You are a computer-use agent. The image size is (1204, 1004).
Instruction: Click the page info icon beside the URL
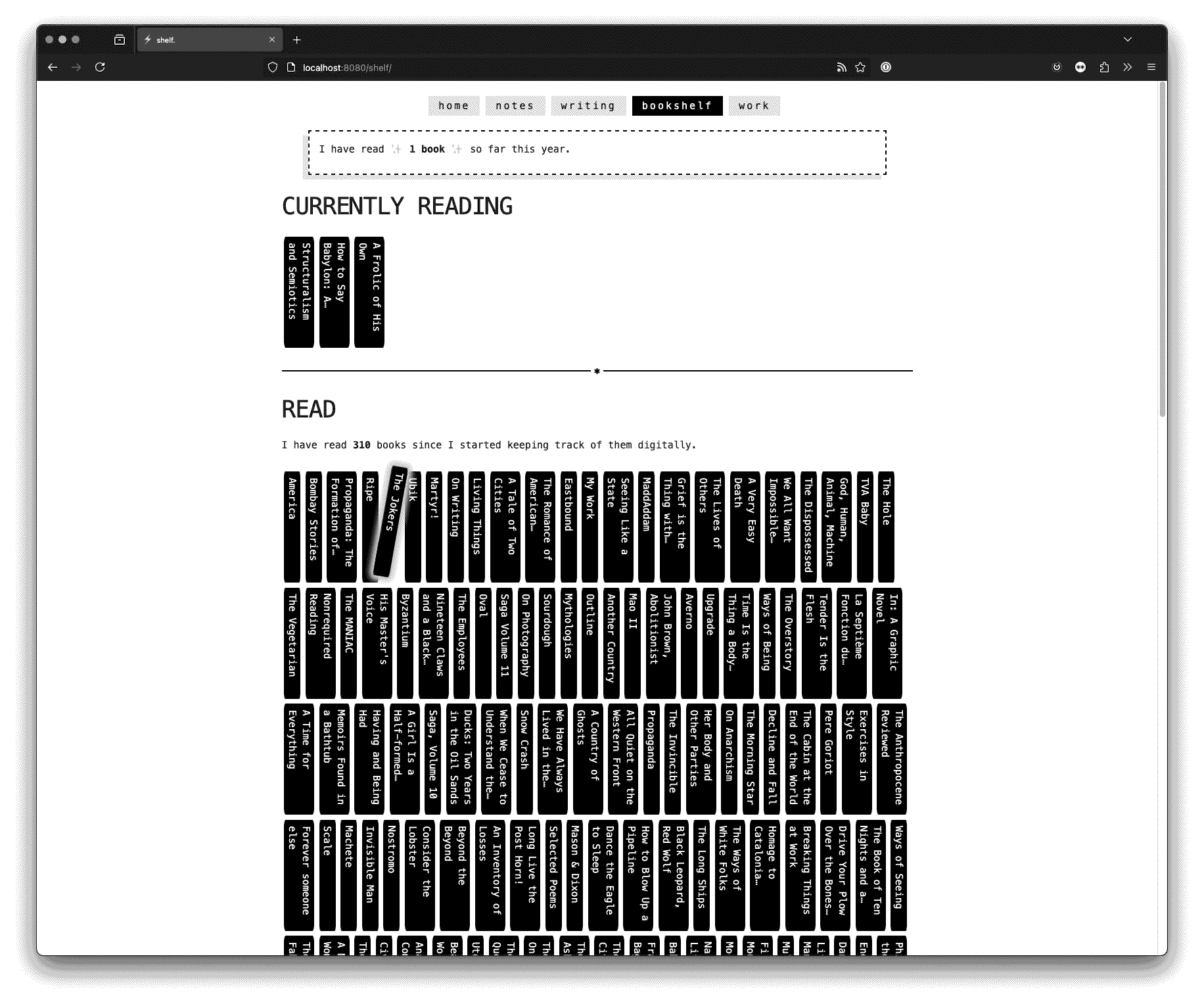click(291, 67)
